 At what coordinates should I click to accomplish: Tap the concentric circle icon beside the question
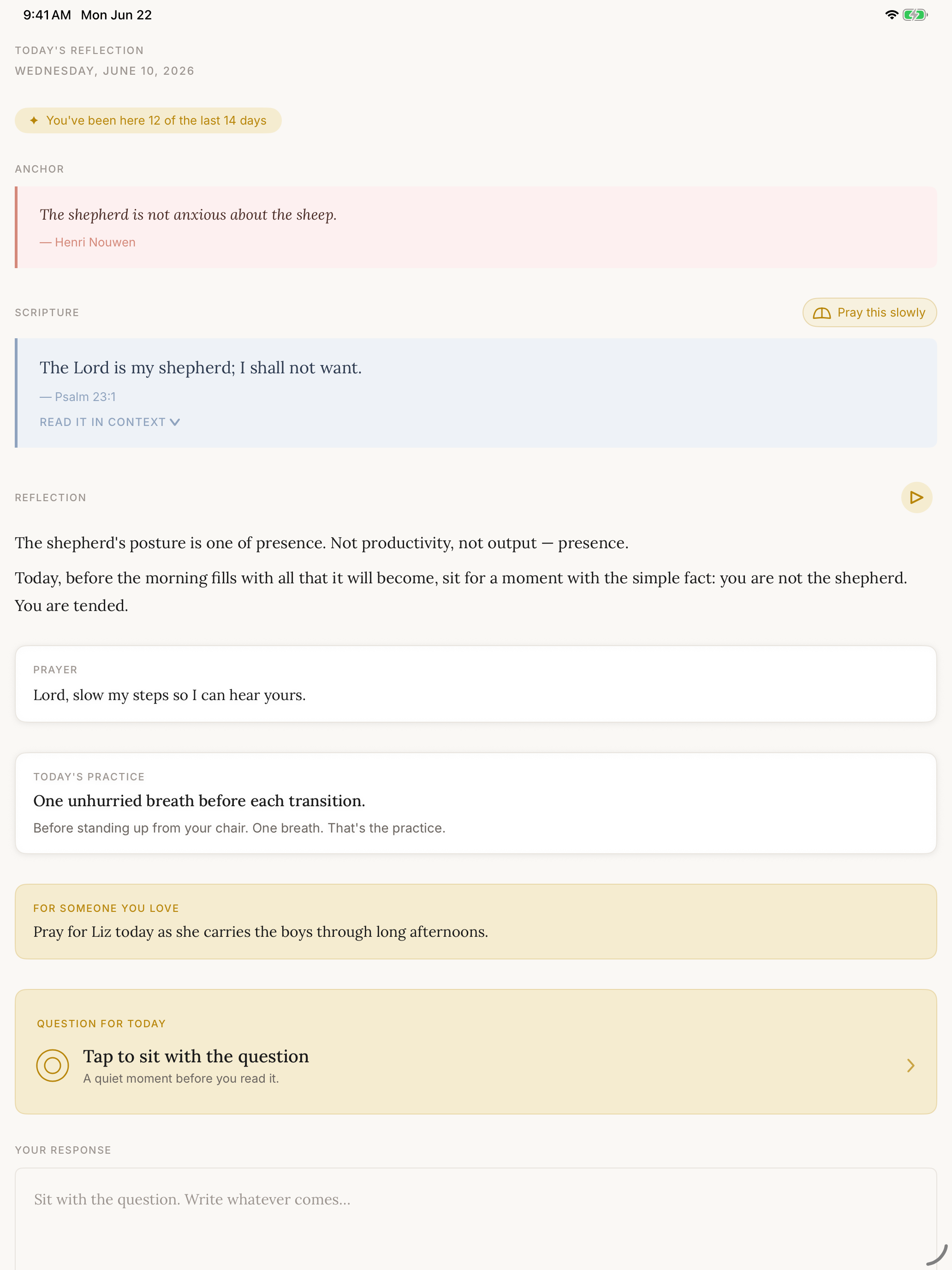point(52,1066)
